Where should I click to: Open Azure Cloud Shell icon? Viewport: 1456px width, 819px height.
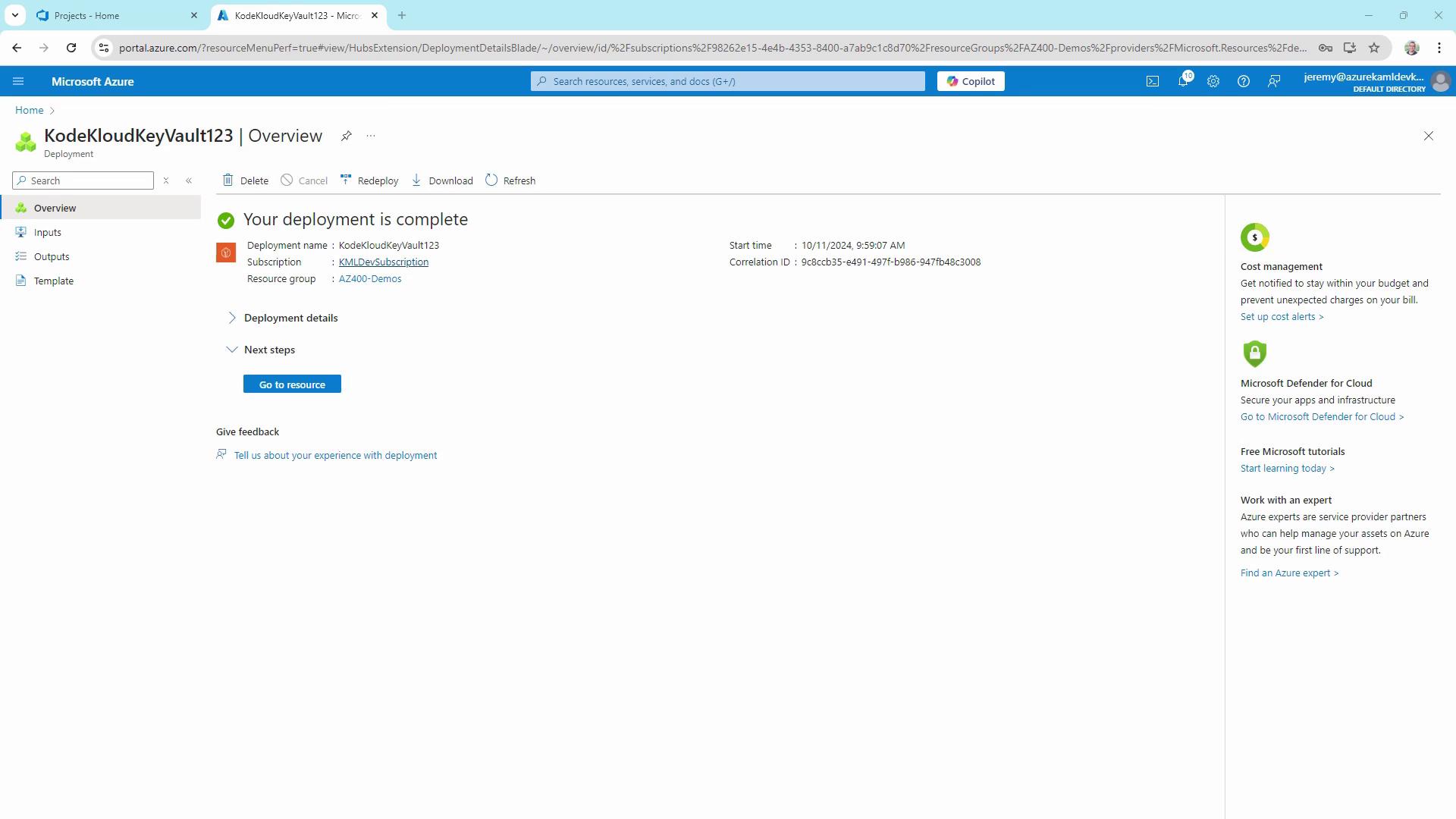[1152, 81]
